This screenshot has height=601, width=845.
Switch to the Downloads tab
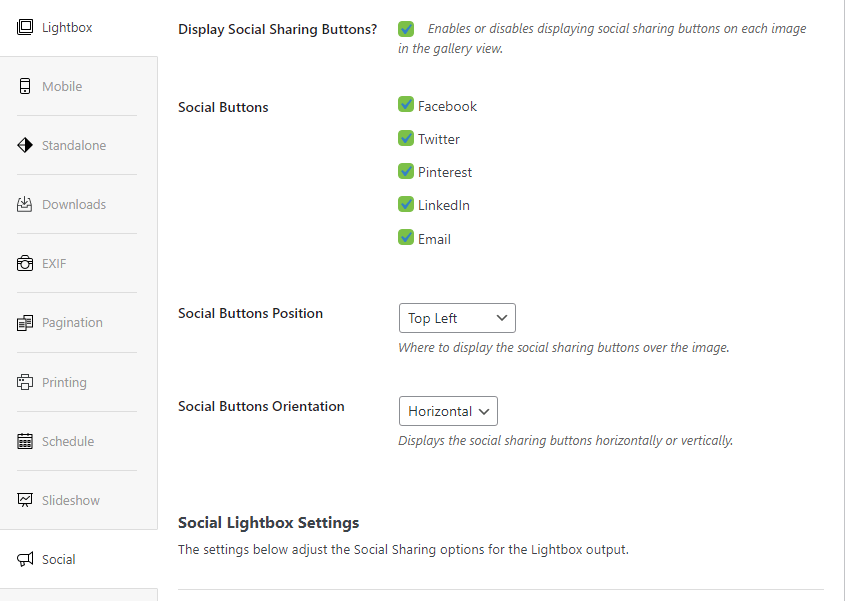73,204
